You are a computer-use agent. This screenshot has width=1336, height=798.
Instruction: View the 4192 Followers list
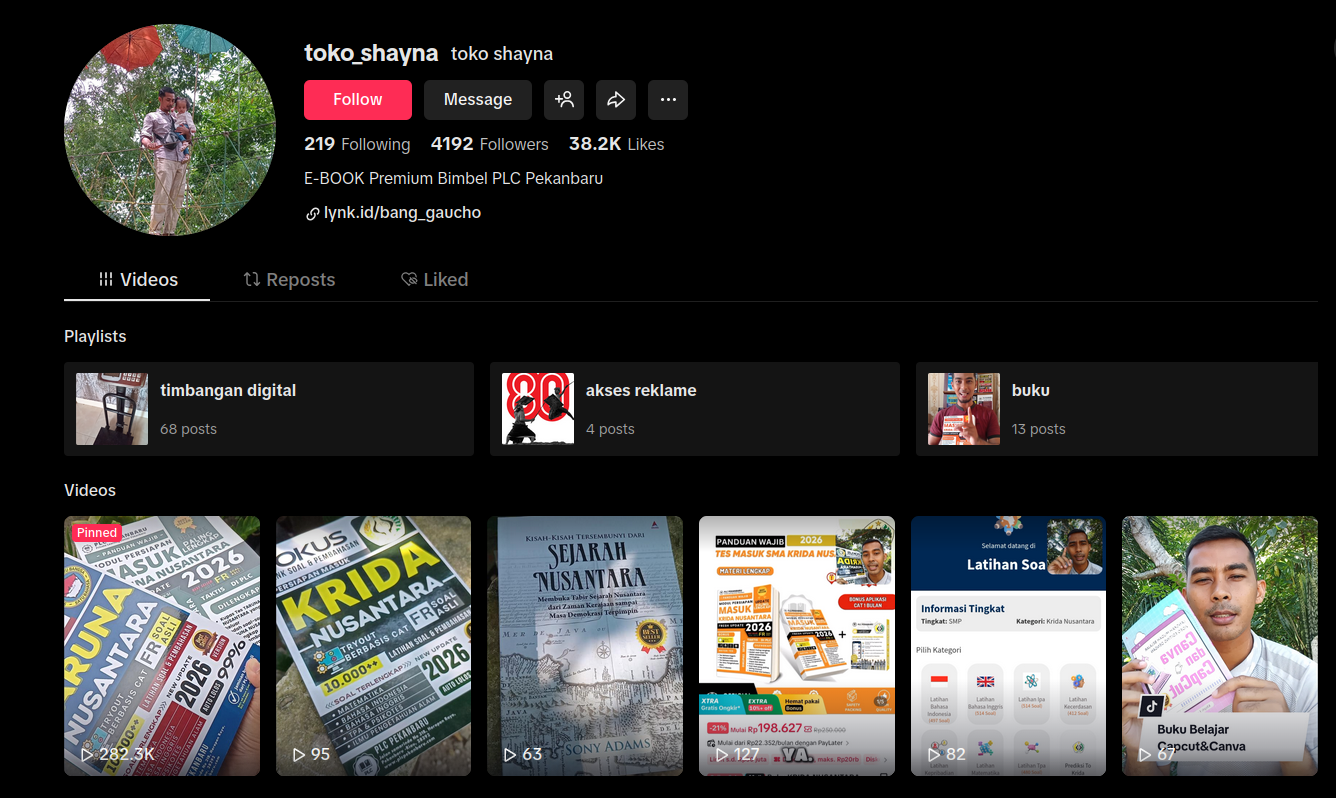(489, 144)
